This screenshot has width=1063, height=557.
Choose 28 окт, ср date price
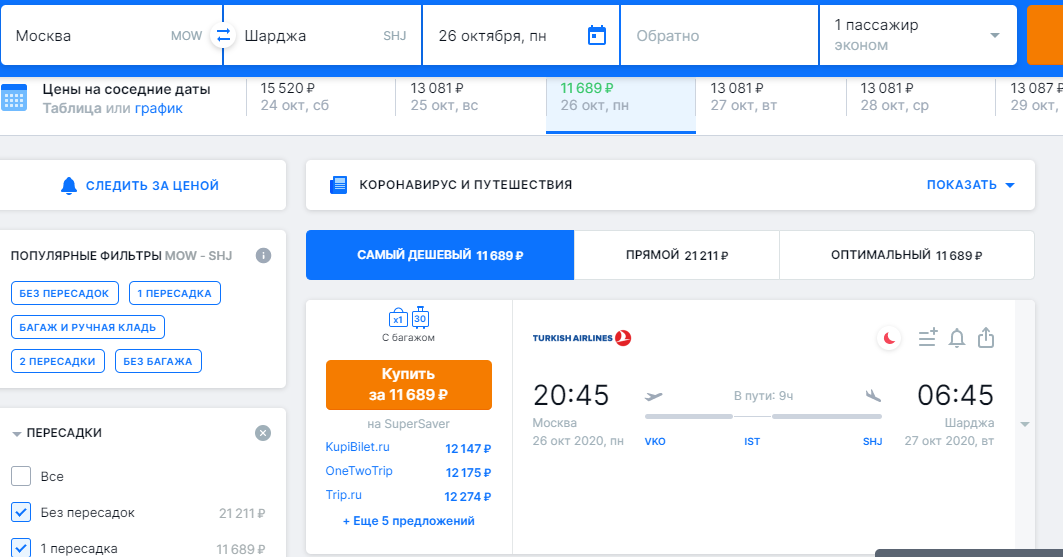(x=921, y=97)
